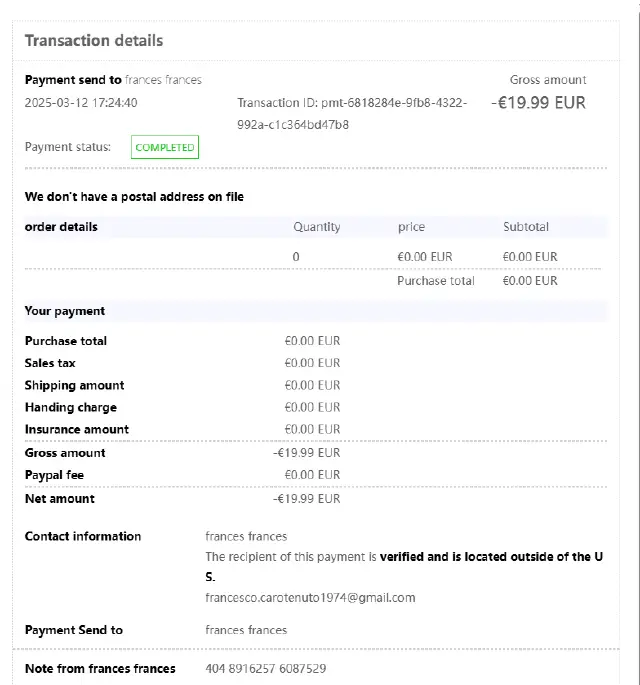Click the Shipping amount row label
The width and height of the screenshot is (640, 685).
tap(75, 385)
